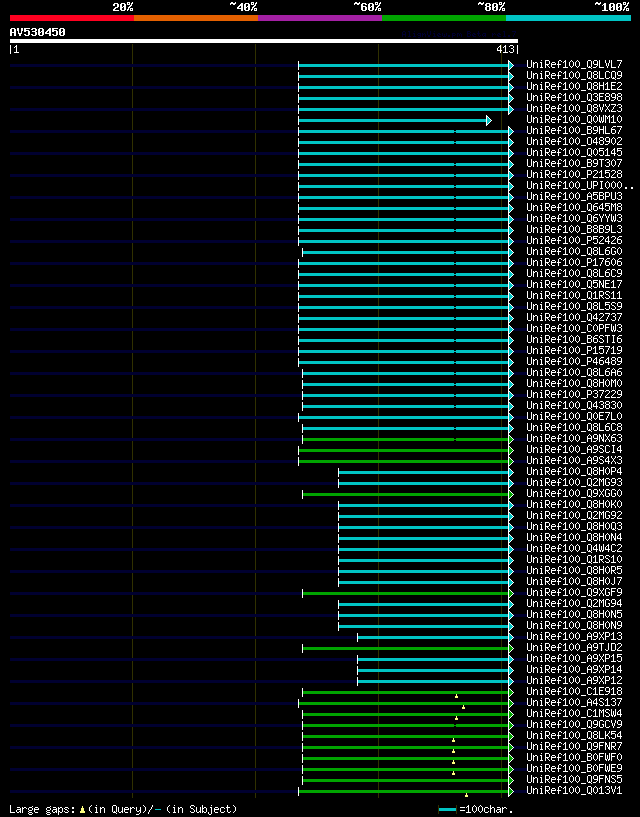Image resolution: width=640 pixels, height=817 pixels.
Task: Select label UniRef100_Q1RS11
Action: coord(574,295)
